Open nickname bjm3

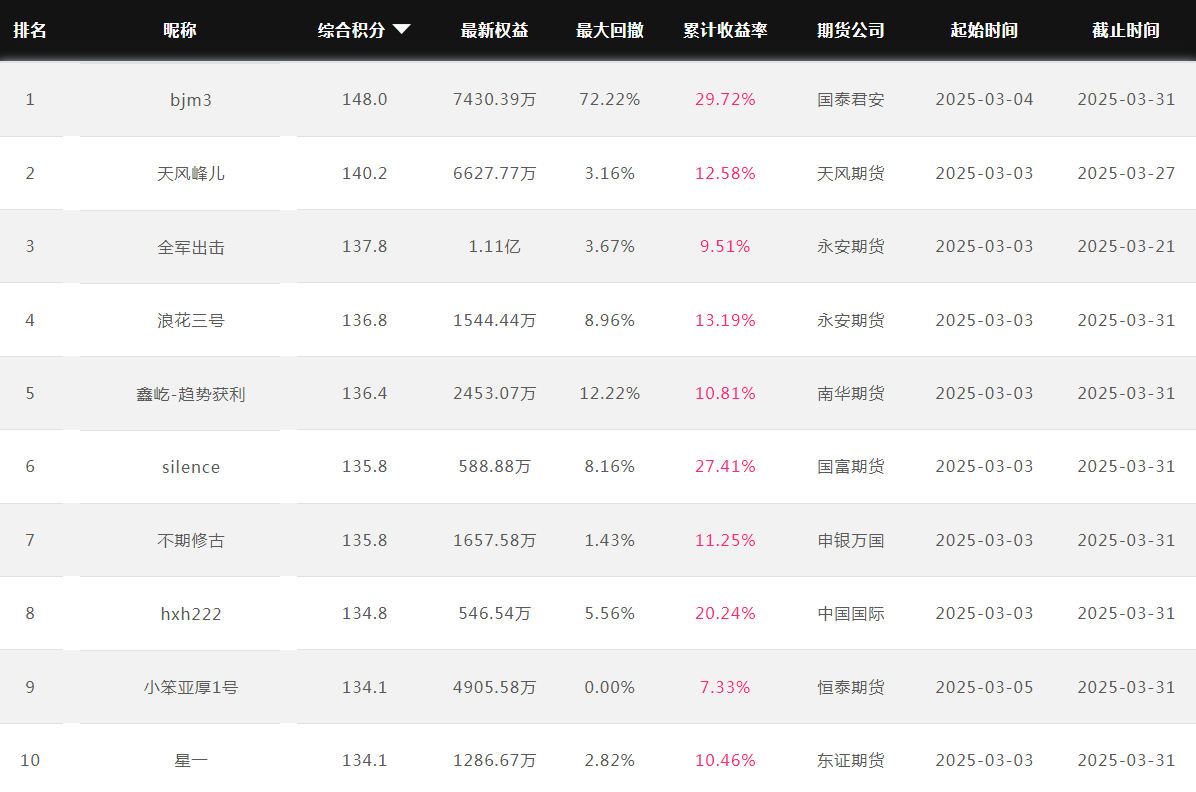tap(191, 100)
